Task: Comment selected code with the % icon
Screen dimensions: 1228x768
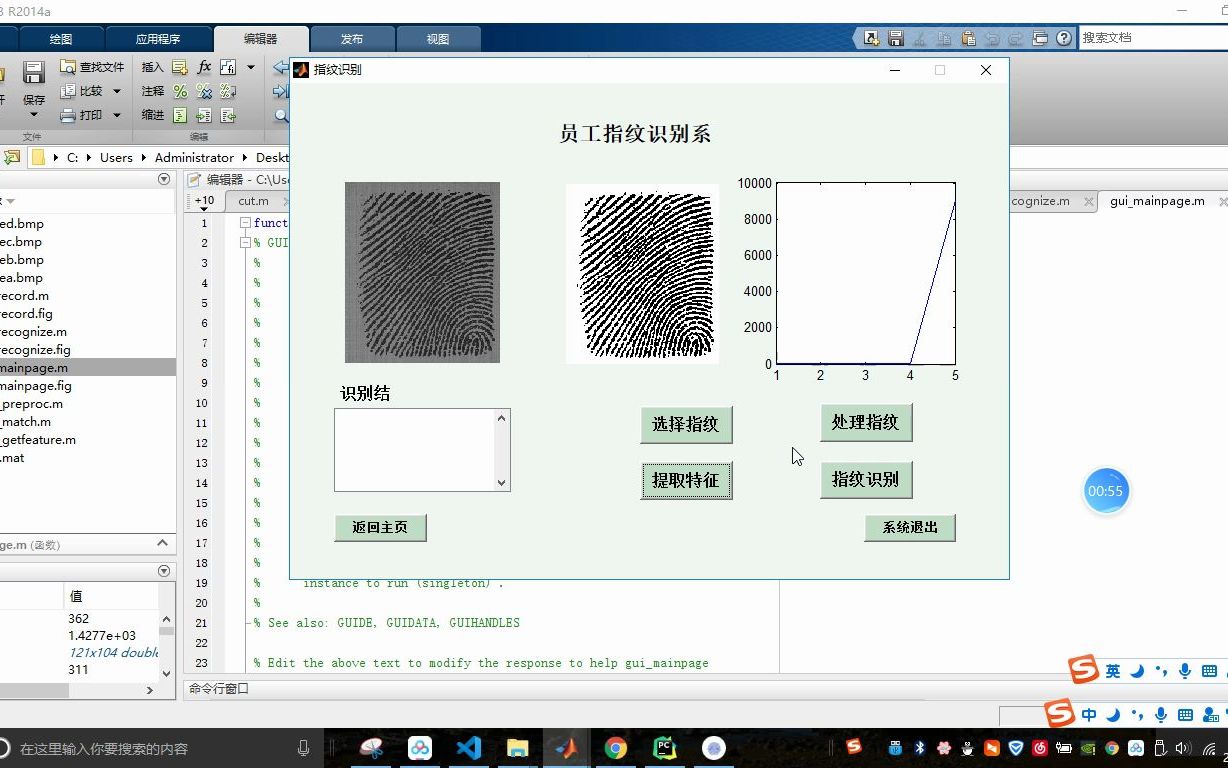Action: [179, 90]
